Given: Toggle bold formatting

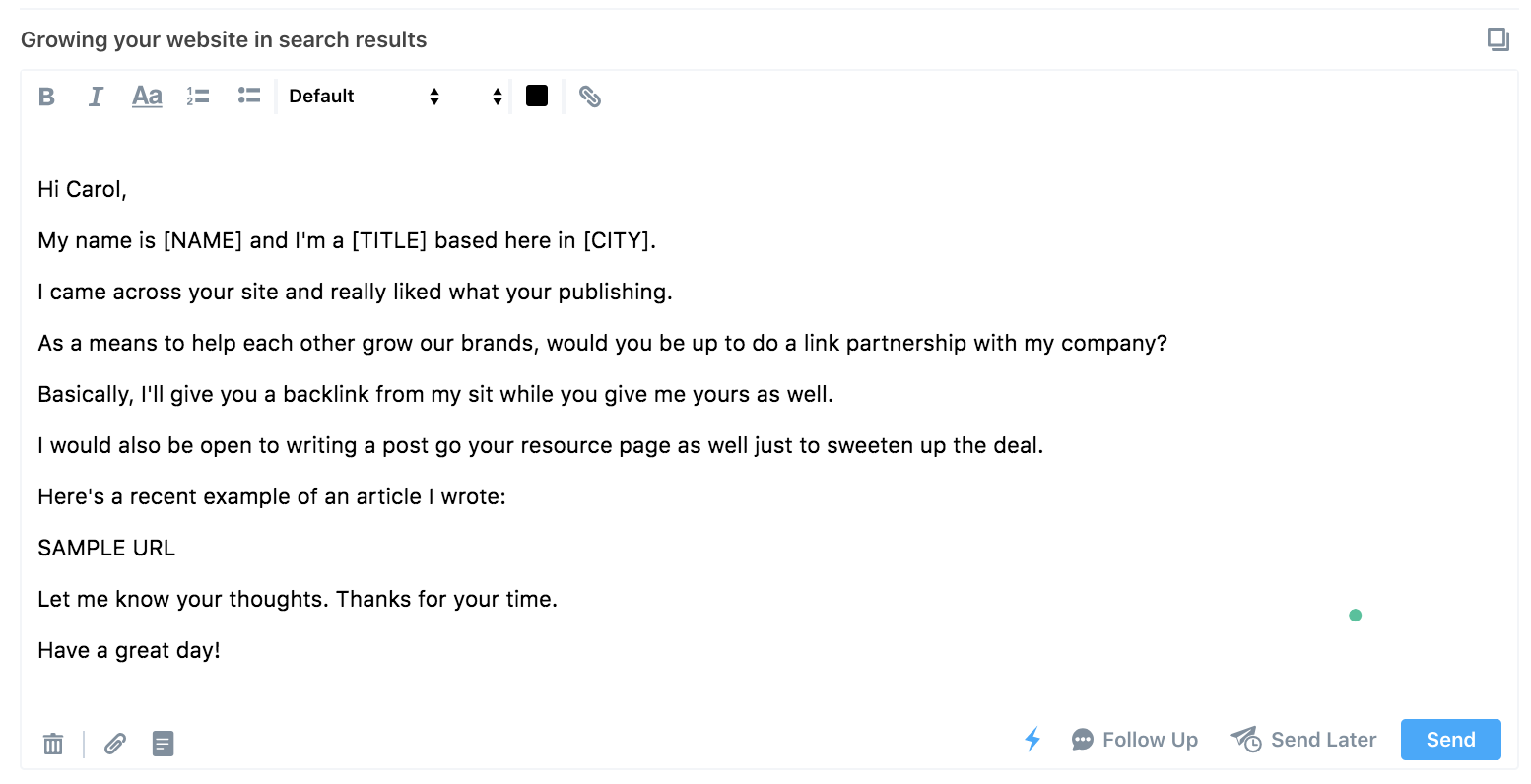Looking at the screenshot, I should (x=46, y=97).
